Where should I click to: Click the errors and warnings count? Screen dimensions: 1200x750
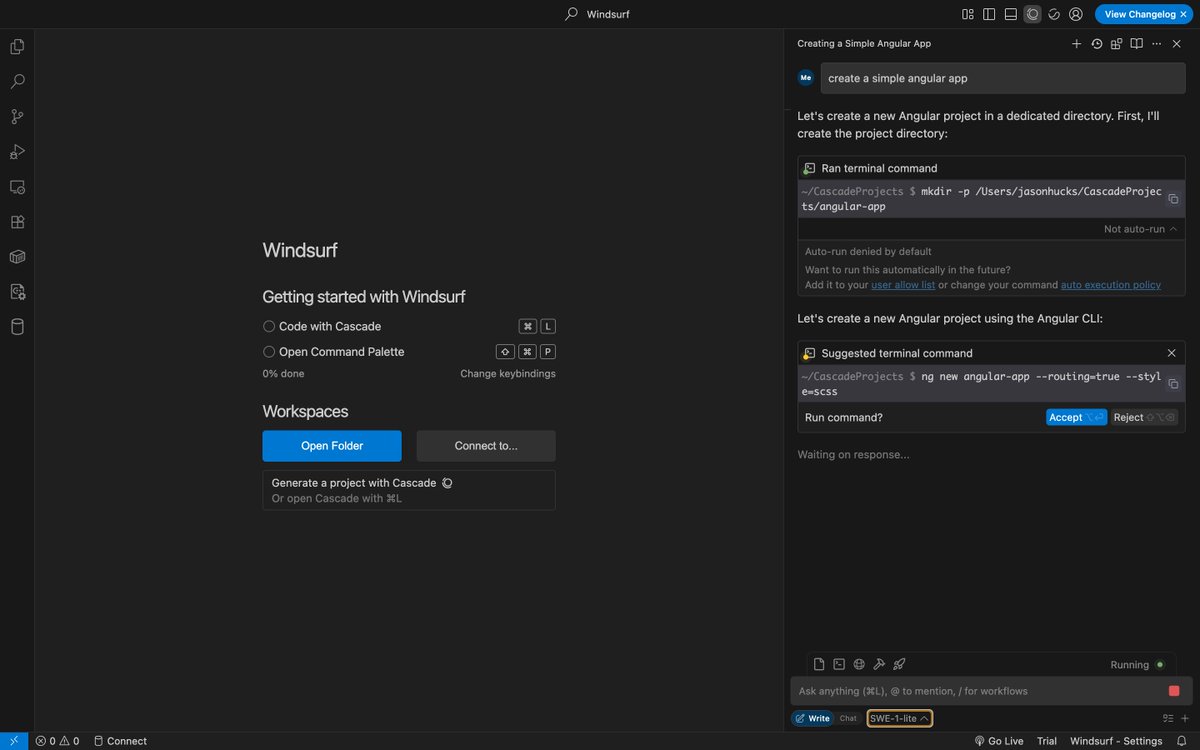point(57,741)
